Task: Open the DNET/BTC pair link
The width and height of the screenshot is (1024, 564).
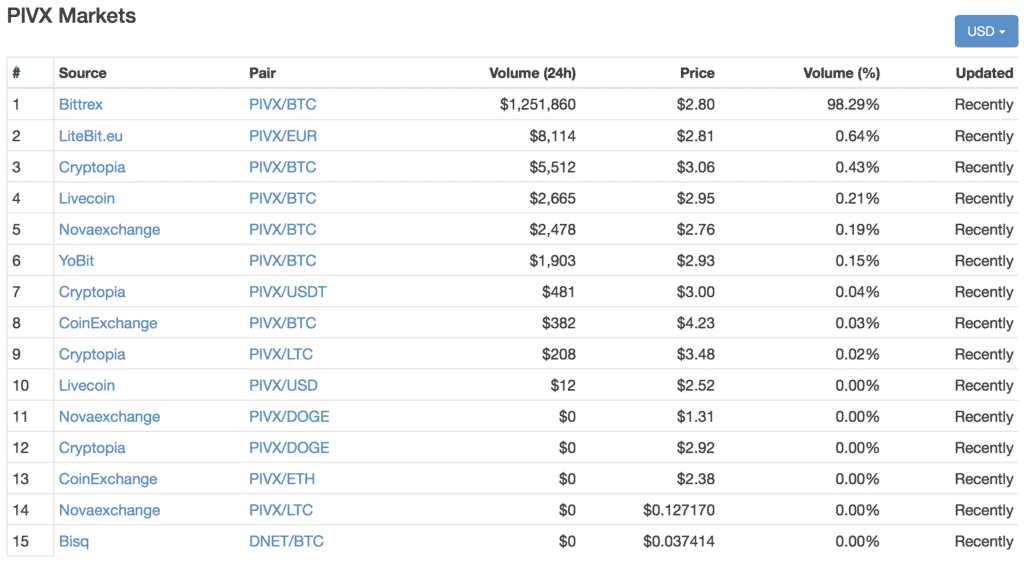Action: [286, 541]
